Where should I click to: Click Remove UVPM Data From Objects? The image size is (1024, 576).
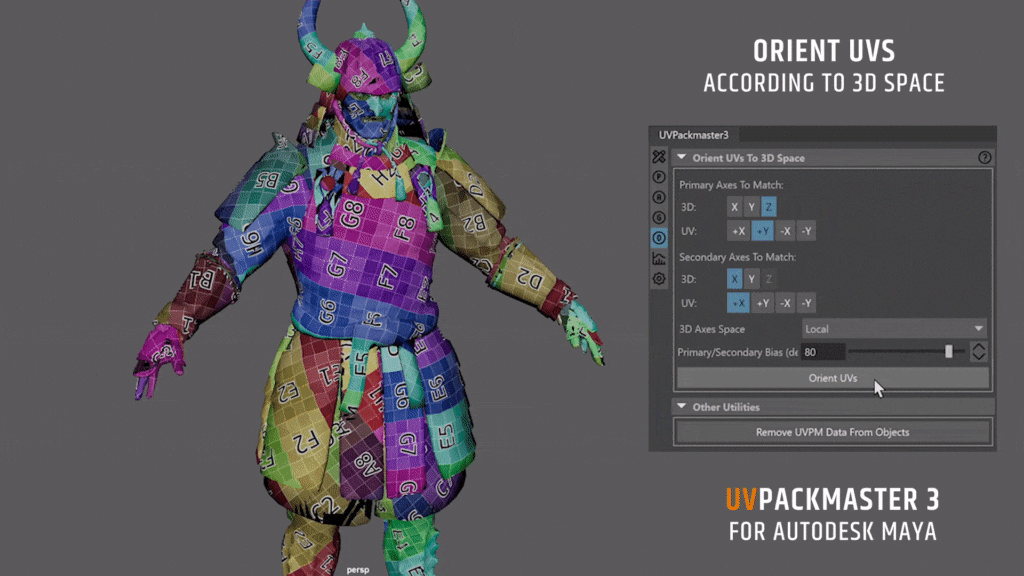tap(832, 432)
